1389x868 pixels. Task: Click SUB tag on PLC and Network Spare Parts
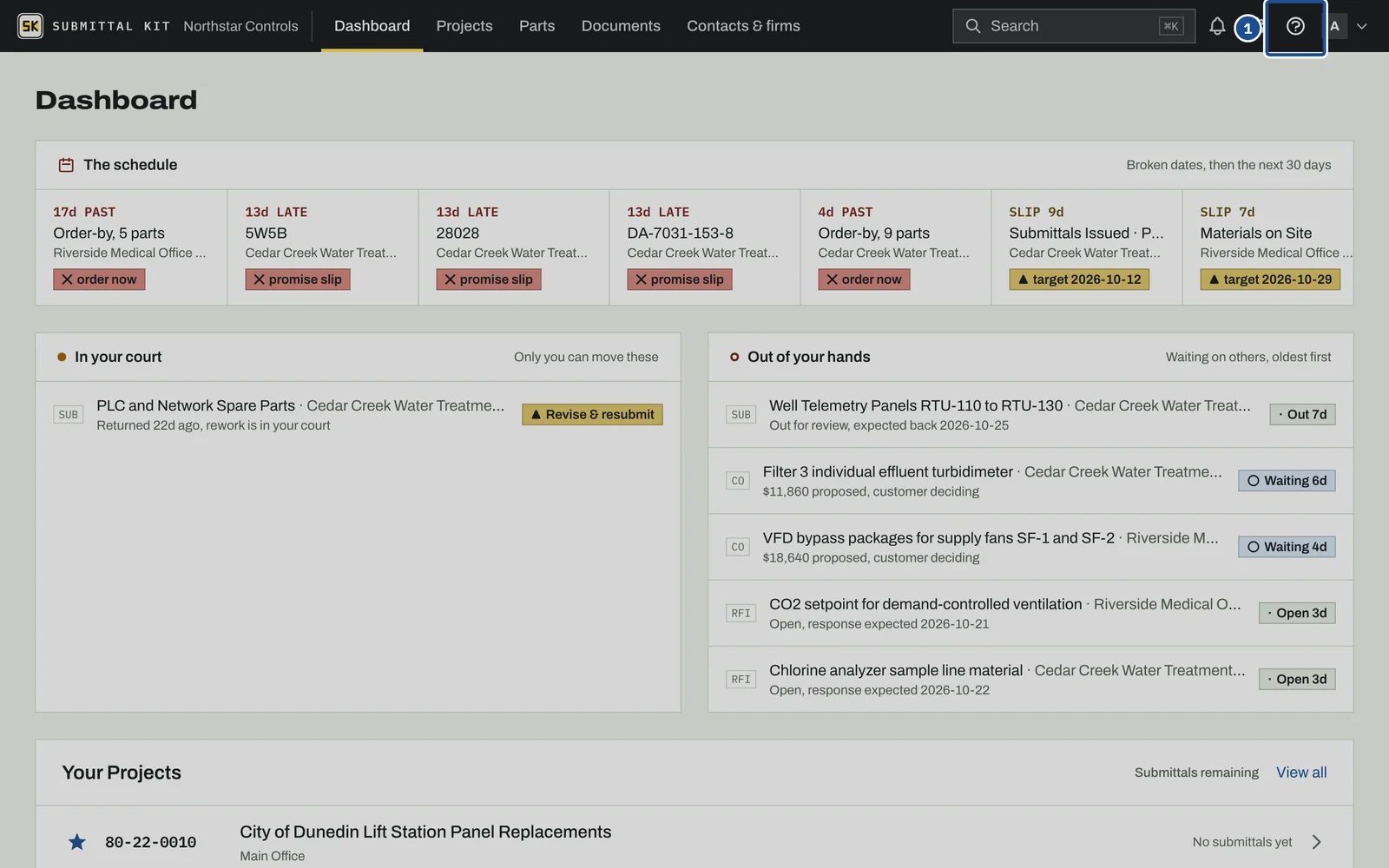pyautogui.click(x=69, y=415)
